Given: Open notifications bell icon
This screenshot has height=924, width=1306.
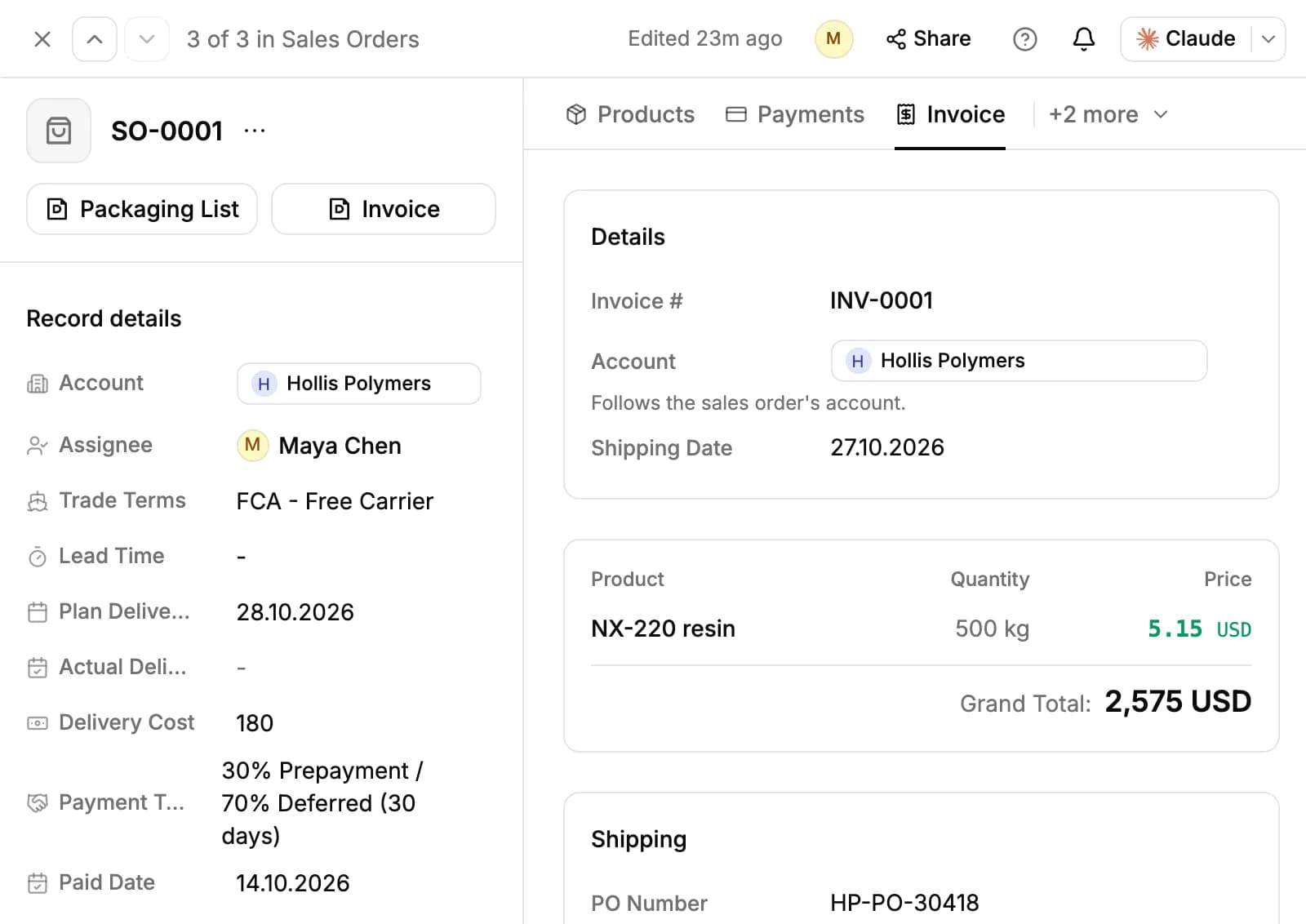Looking at the screenshot, I should tap(1083, 39).
